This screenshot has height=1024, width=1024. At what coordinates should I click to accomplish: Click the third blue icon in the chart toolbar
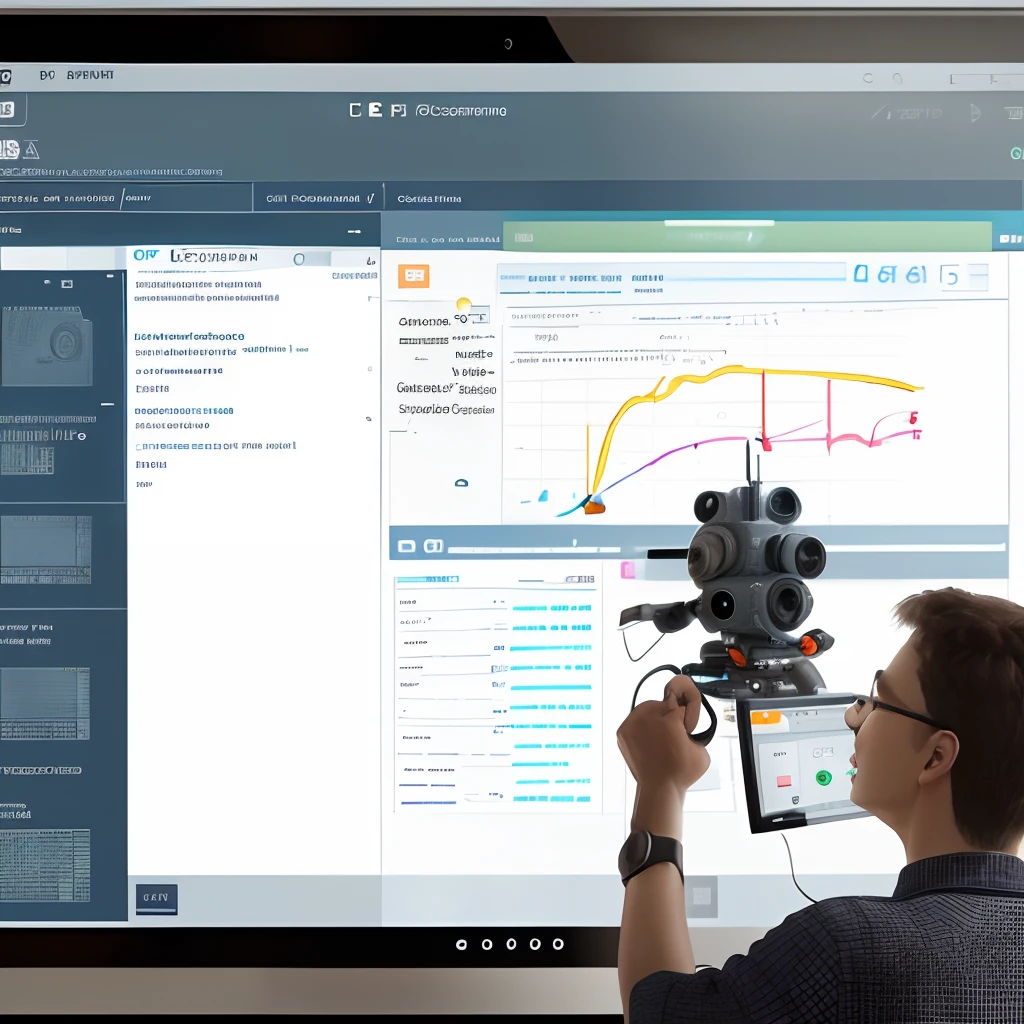point(916,274)
